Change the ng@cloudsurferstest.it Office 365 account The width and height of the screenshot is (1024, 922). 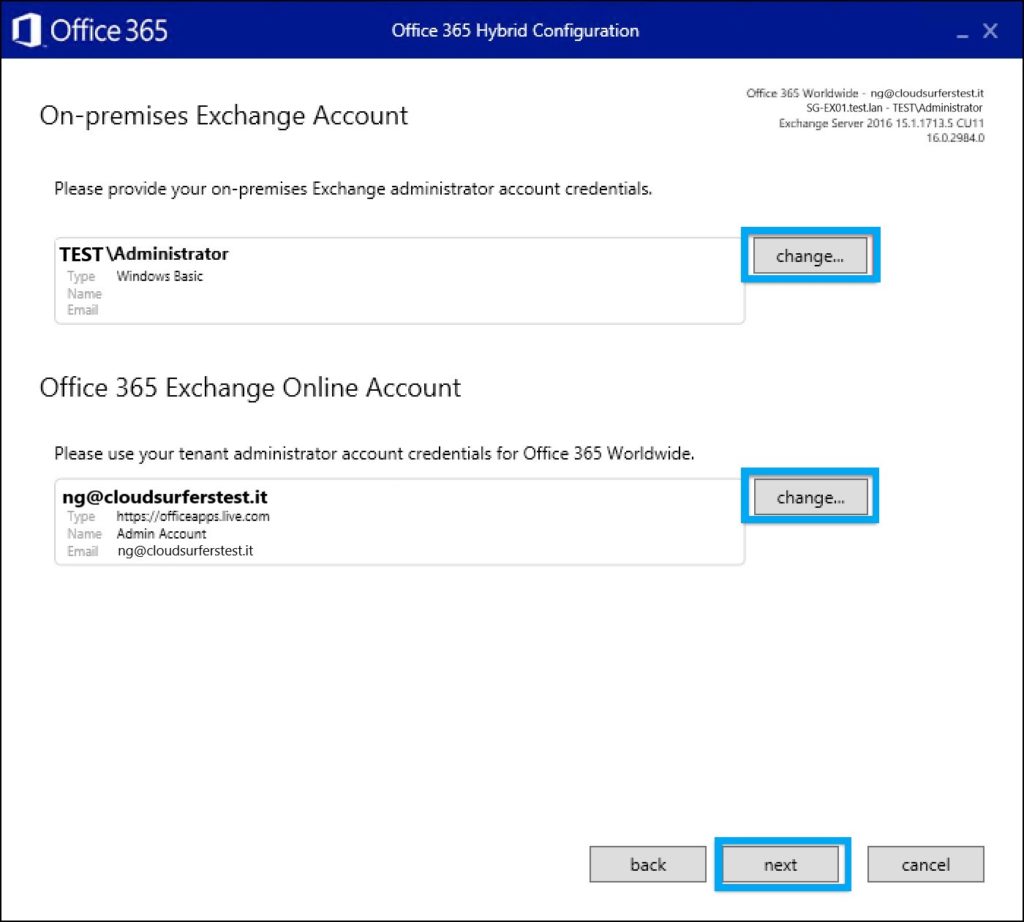[x=810, y=497]
